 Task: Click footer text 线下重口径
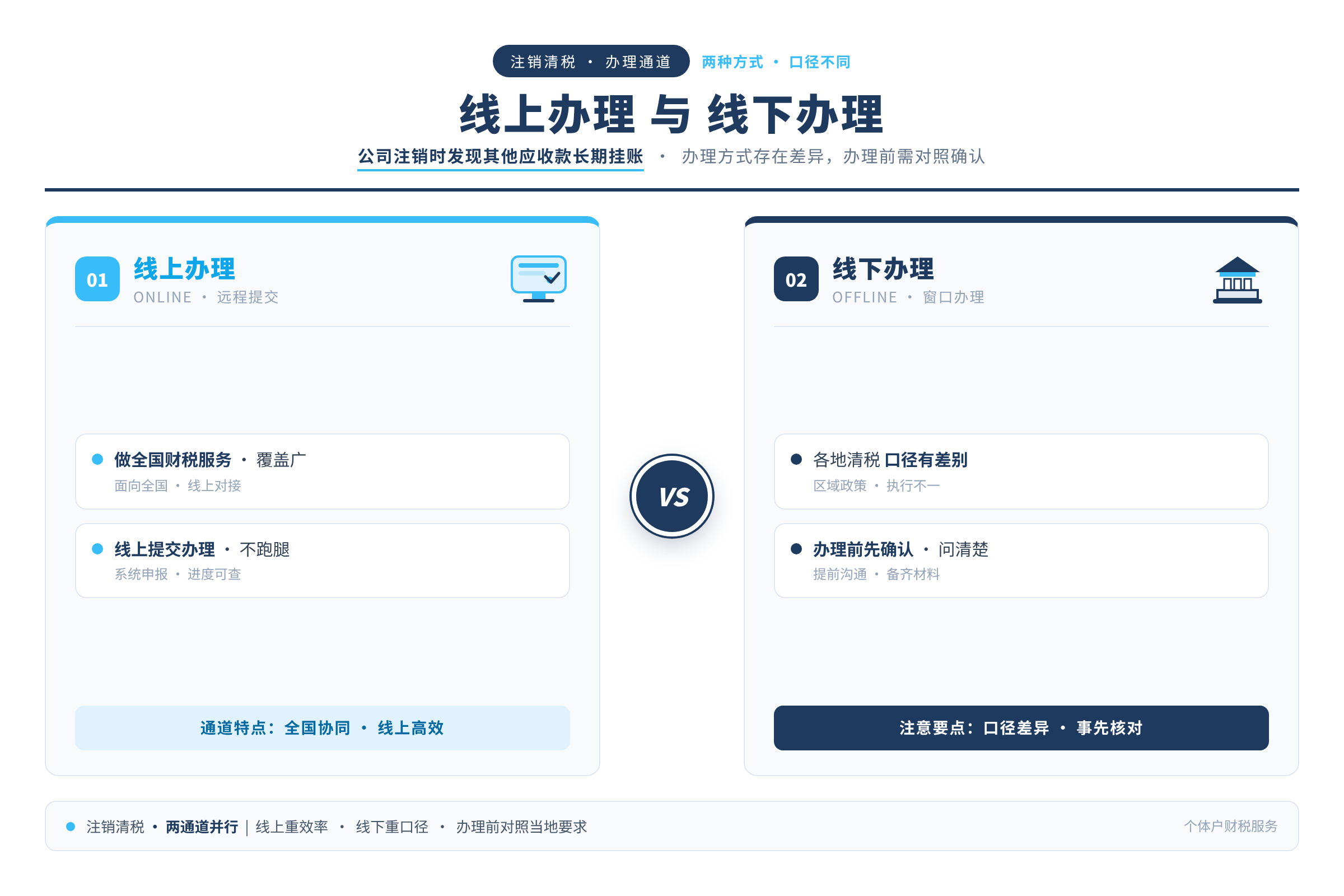point(392,827)
